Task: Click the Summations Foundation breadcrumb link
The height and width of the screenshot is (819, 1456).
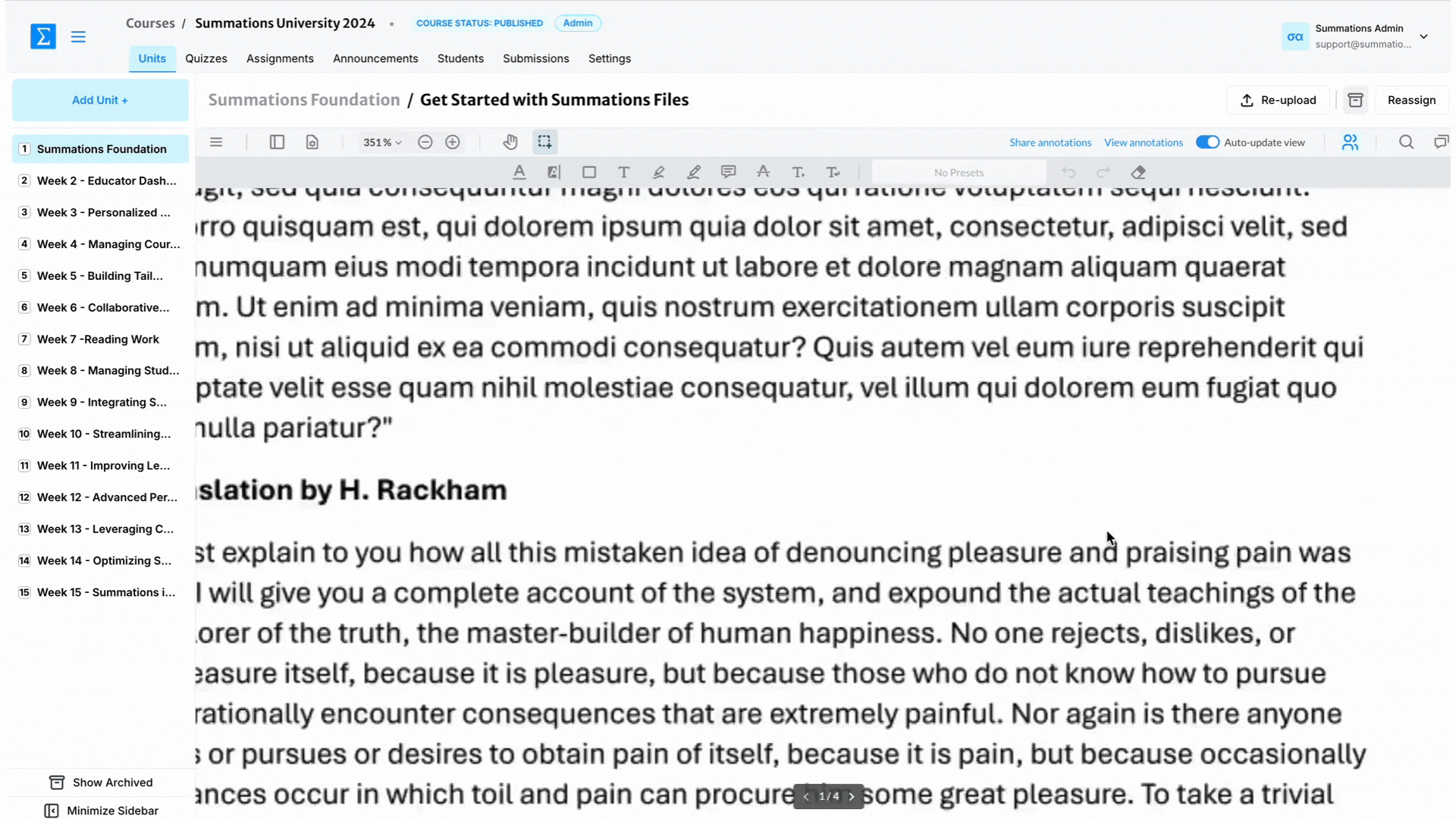Action: 304,99
